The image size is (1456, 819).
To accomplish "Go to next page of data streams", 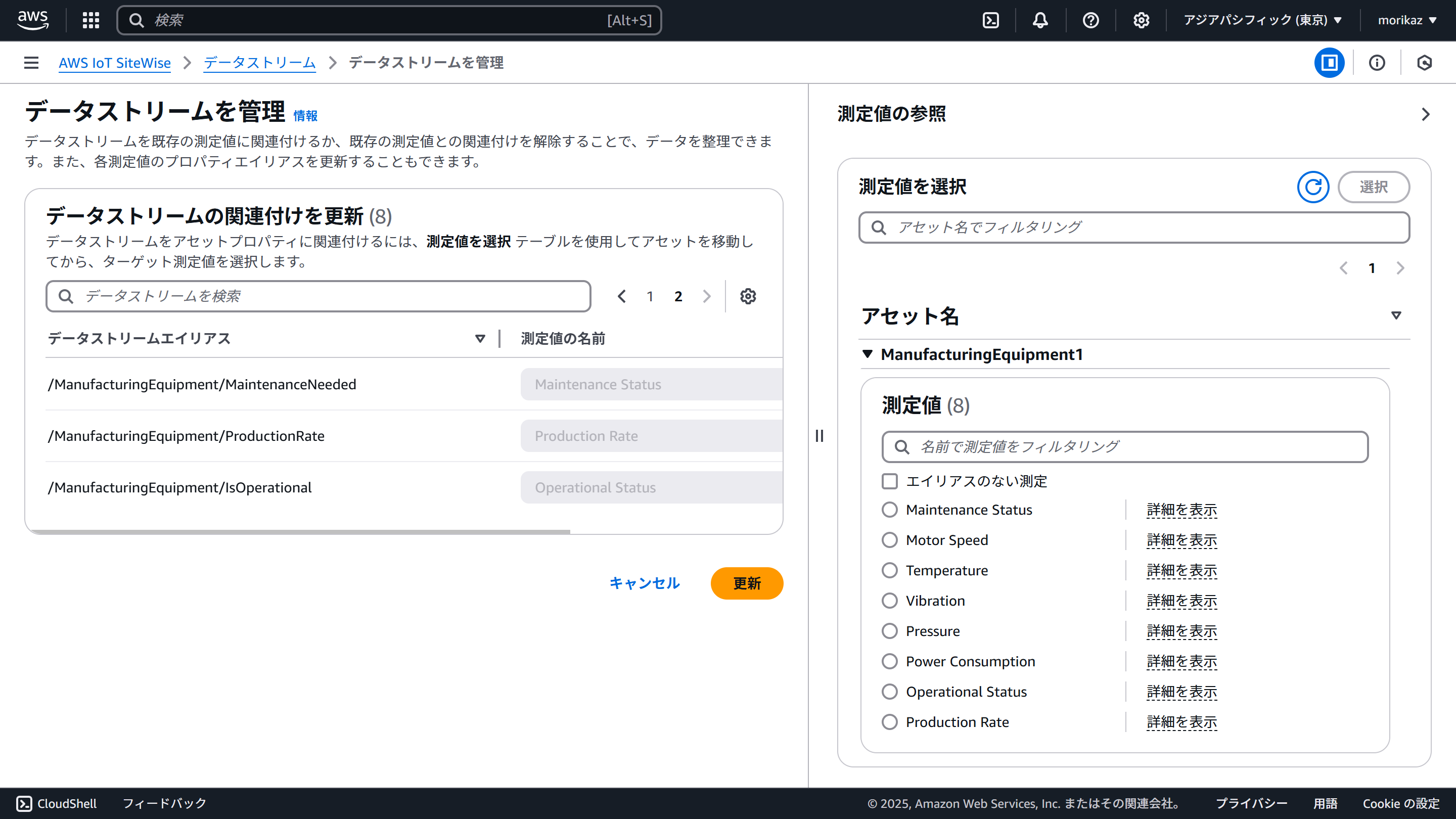I will (707, 296).
